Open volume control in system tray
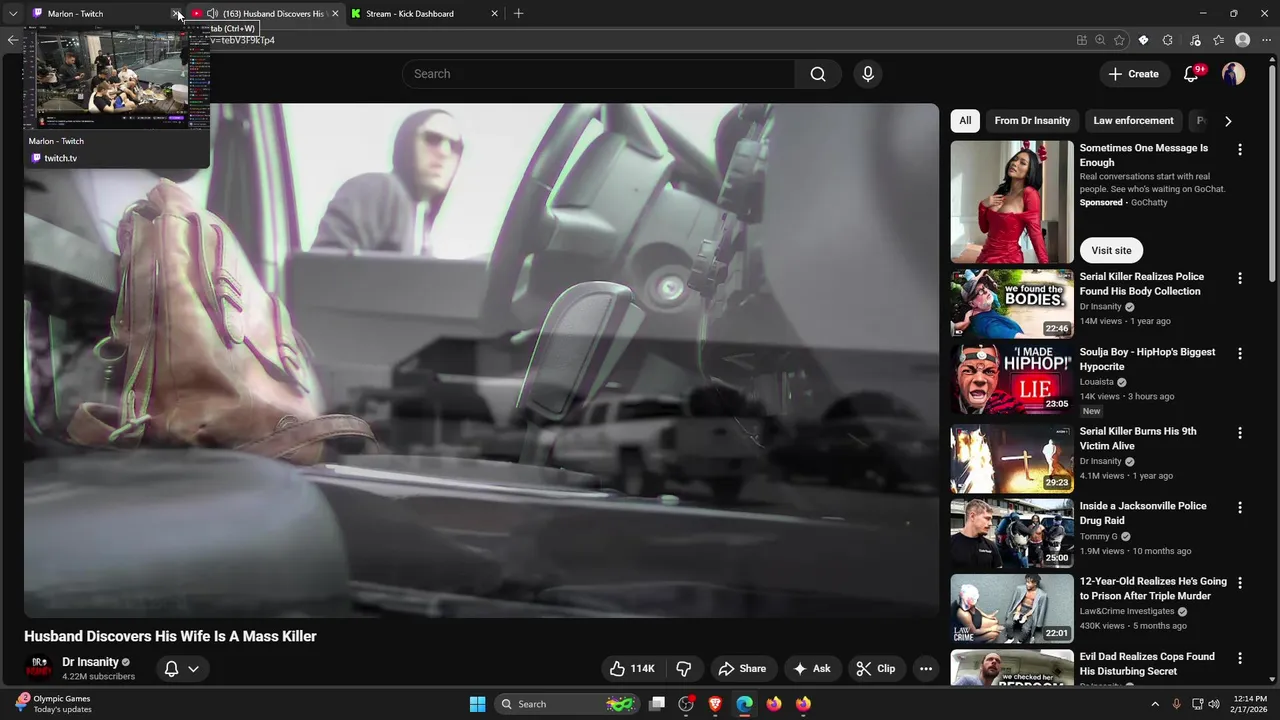The height and width of the screenshot is (720, 1280). pyautogui.click(x=1214, y=704)
